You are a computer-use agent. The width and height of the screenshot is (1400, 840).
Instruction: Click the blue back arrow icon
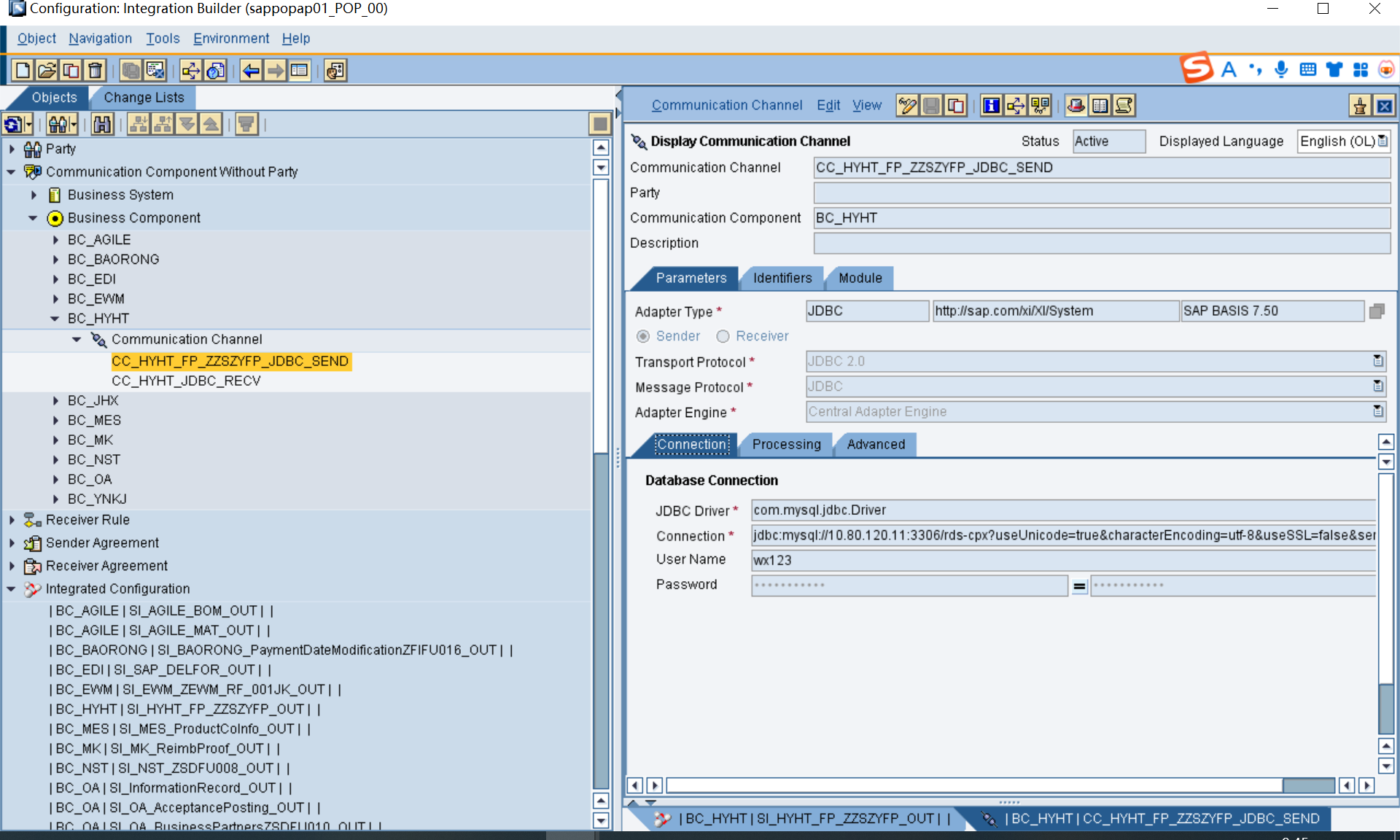[251, 70]
